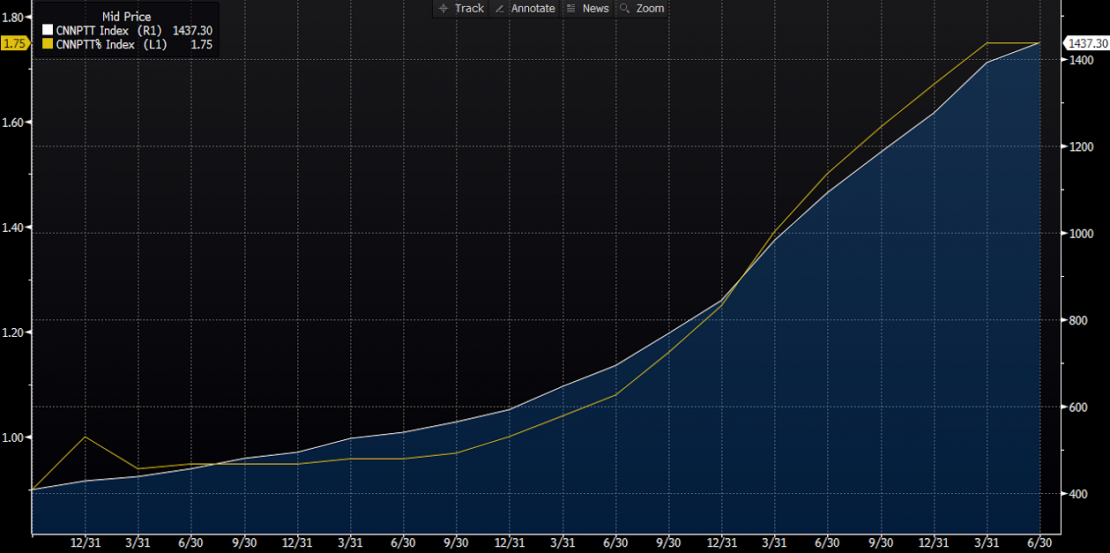Click the 1.00 left-axis label

(x=14, y=437)
